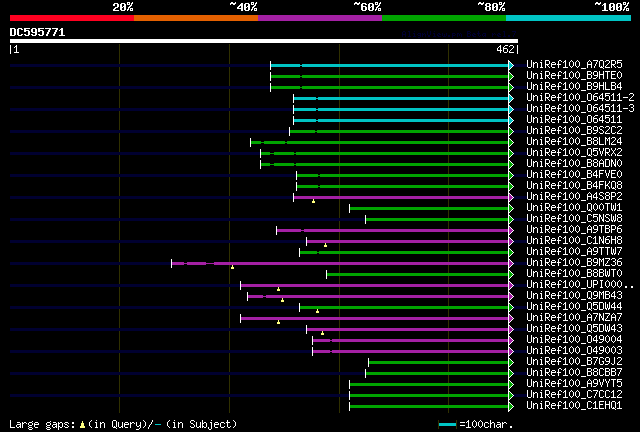Click the purple ~60% identity legend segment
This screenshot has height=432, width=640.
click(320, 18)
